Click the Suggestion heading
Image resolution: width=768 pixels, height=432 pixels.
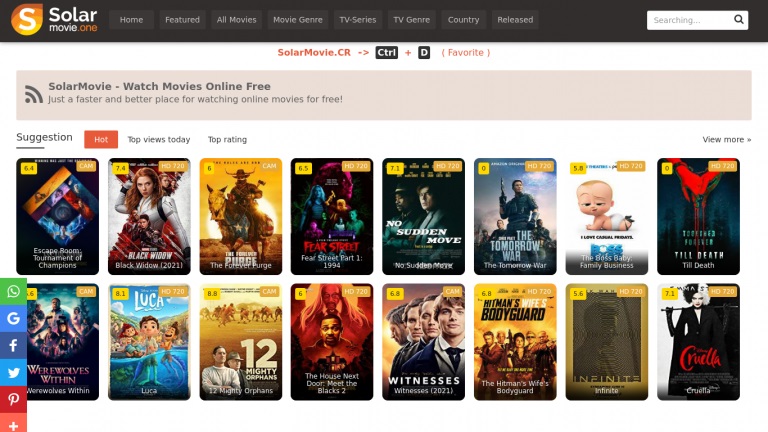point(44,137)
